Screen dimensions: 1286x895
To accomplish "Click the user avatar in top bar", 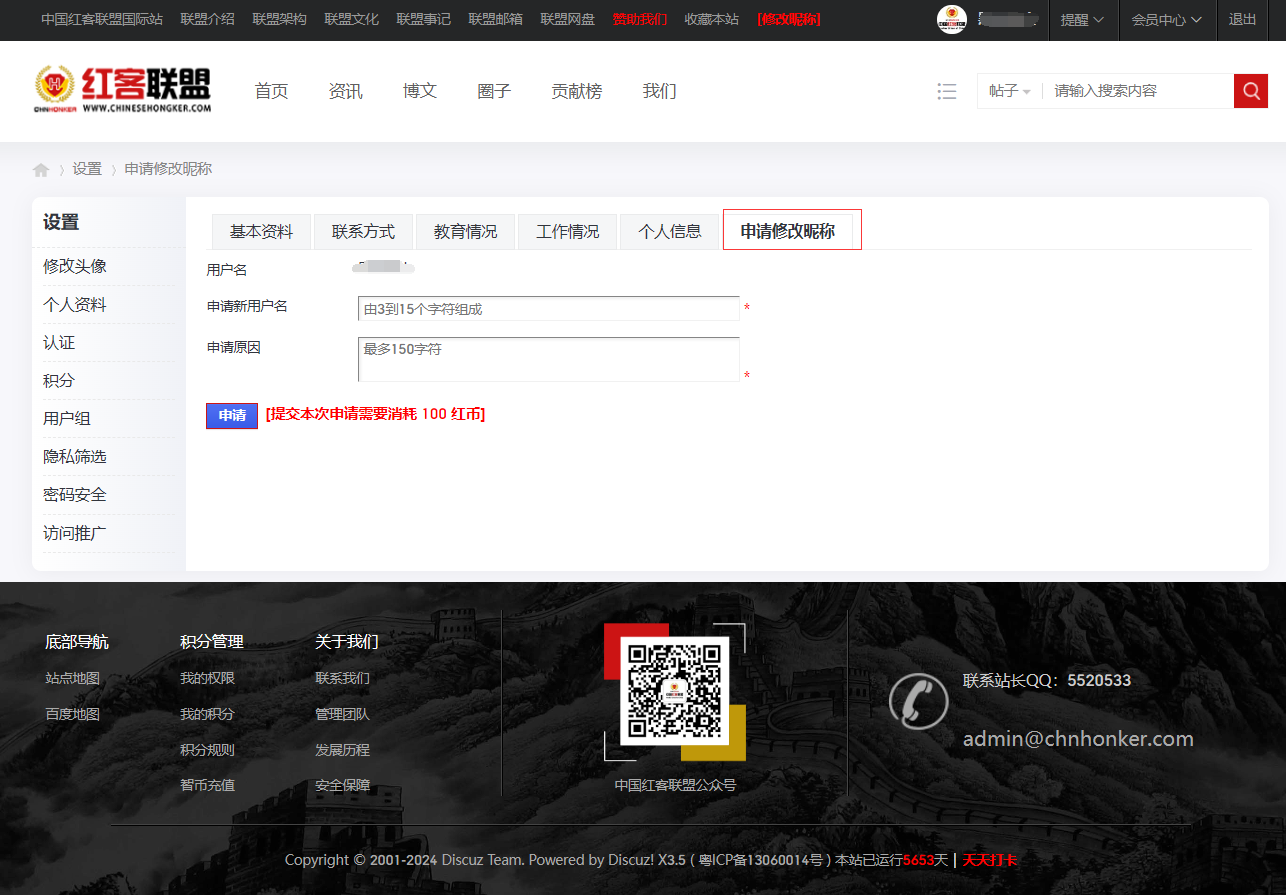I will [x=952, y=20].
